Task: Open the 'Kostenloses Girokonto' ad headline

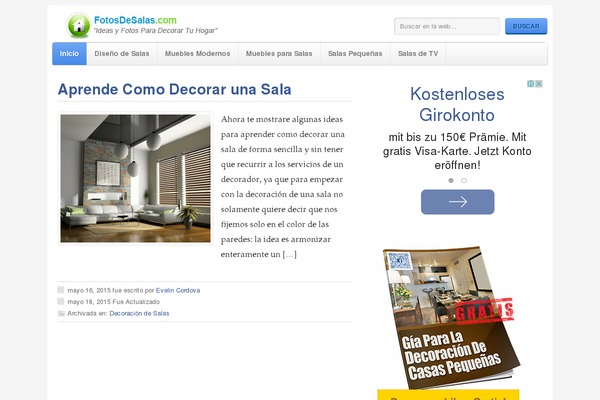Action: click(x=457, y=104)
